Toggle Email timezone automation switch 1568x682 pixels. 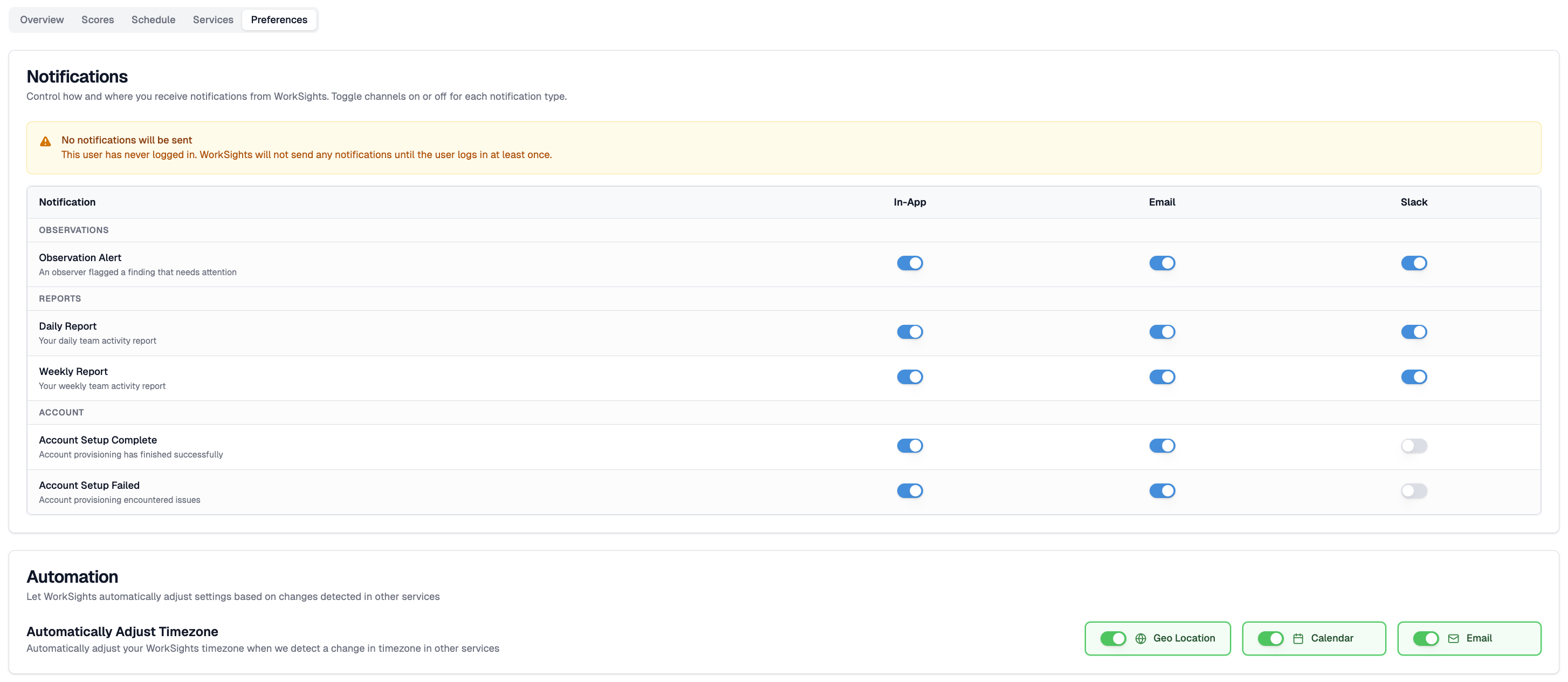[x=1426, y=638]
